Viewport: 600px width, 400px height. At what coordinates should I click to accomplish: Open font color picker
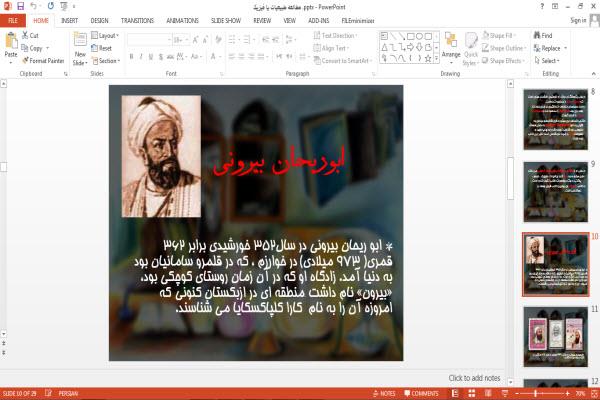pos(215,57)
